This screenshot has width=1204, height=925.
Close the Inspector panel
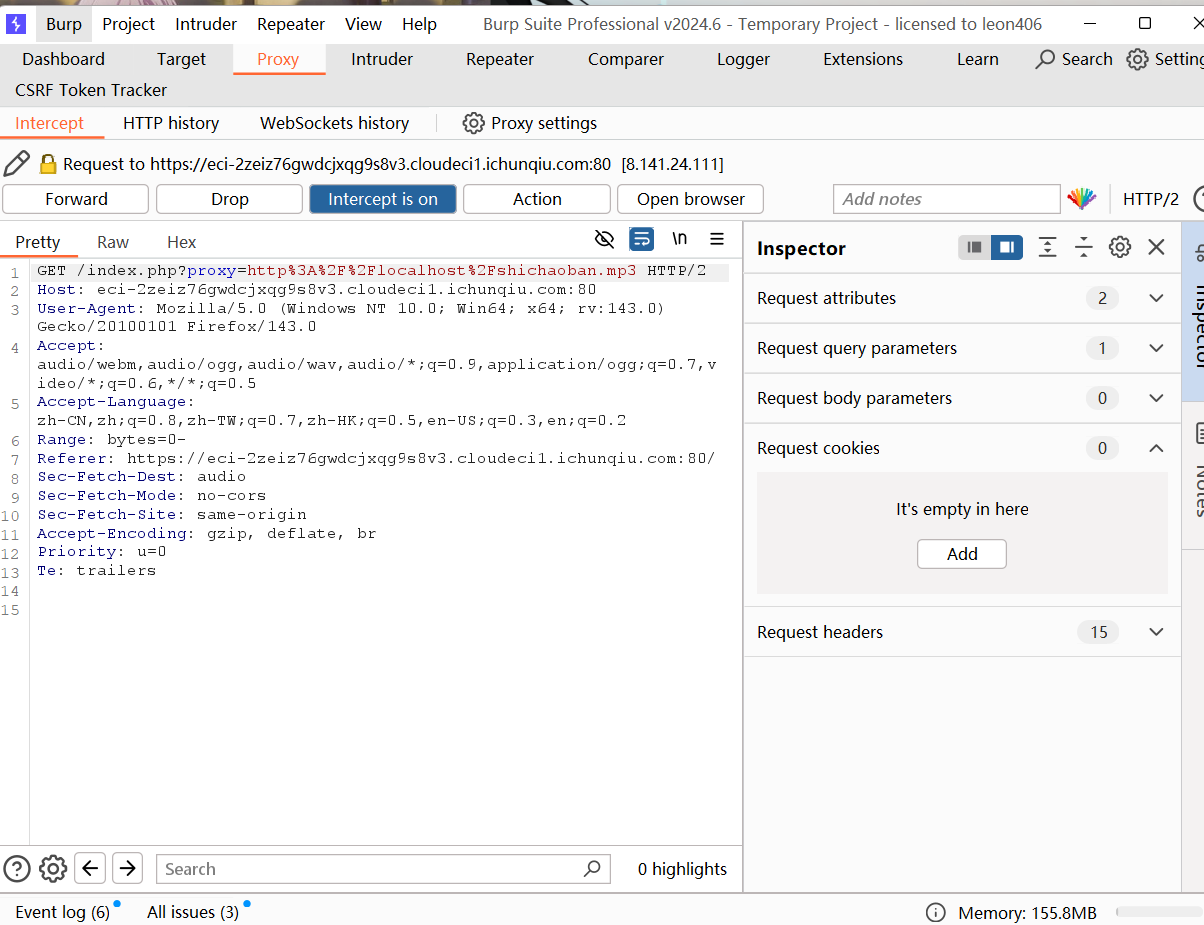(x=1156, y=247)
